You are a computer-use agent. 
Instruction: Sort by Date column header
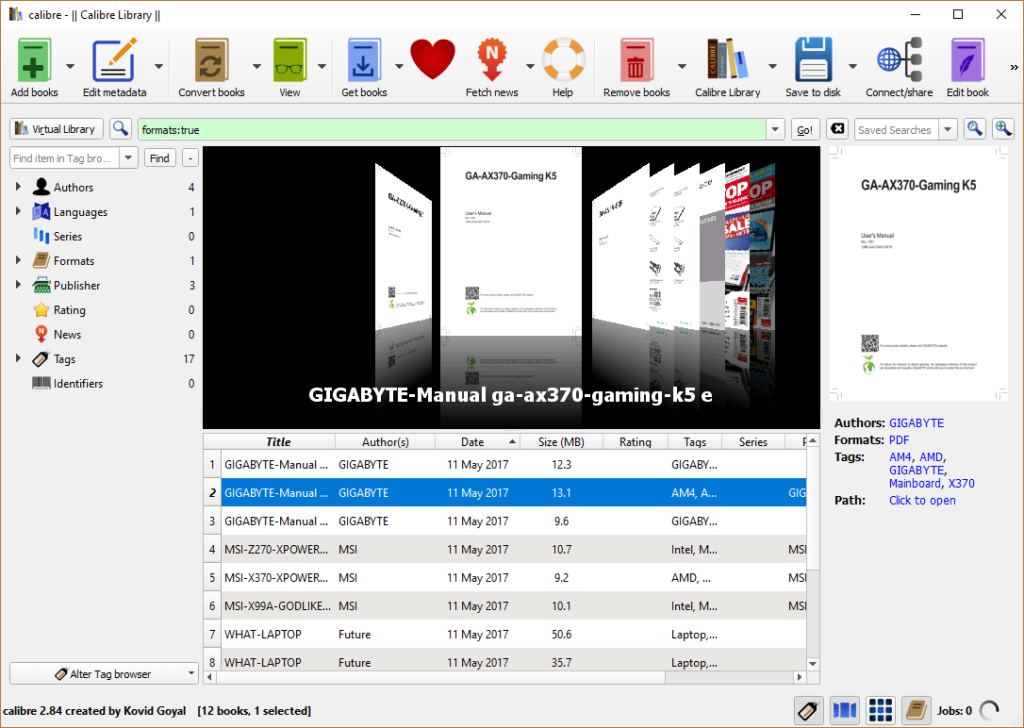479,441
